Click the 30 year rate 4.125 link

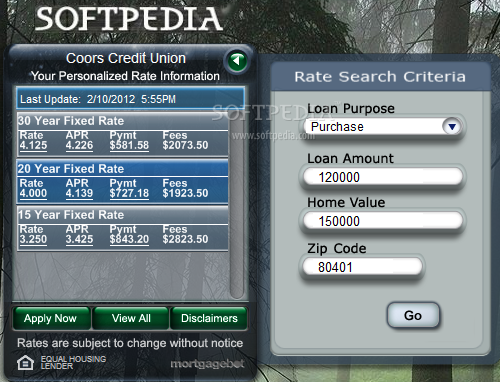pos(33,145)
